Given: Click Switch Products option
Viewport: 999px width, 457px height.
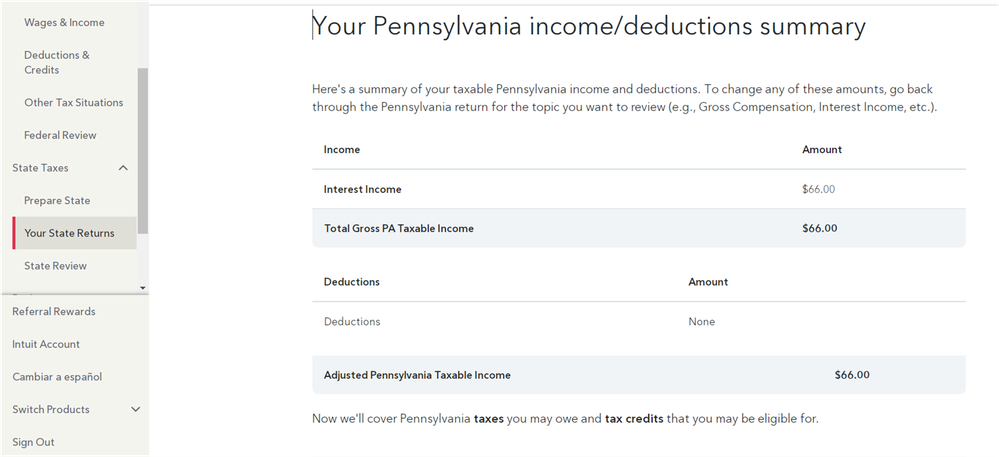Looking at the screenshot, I should pos(51,409).
